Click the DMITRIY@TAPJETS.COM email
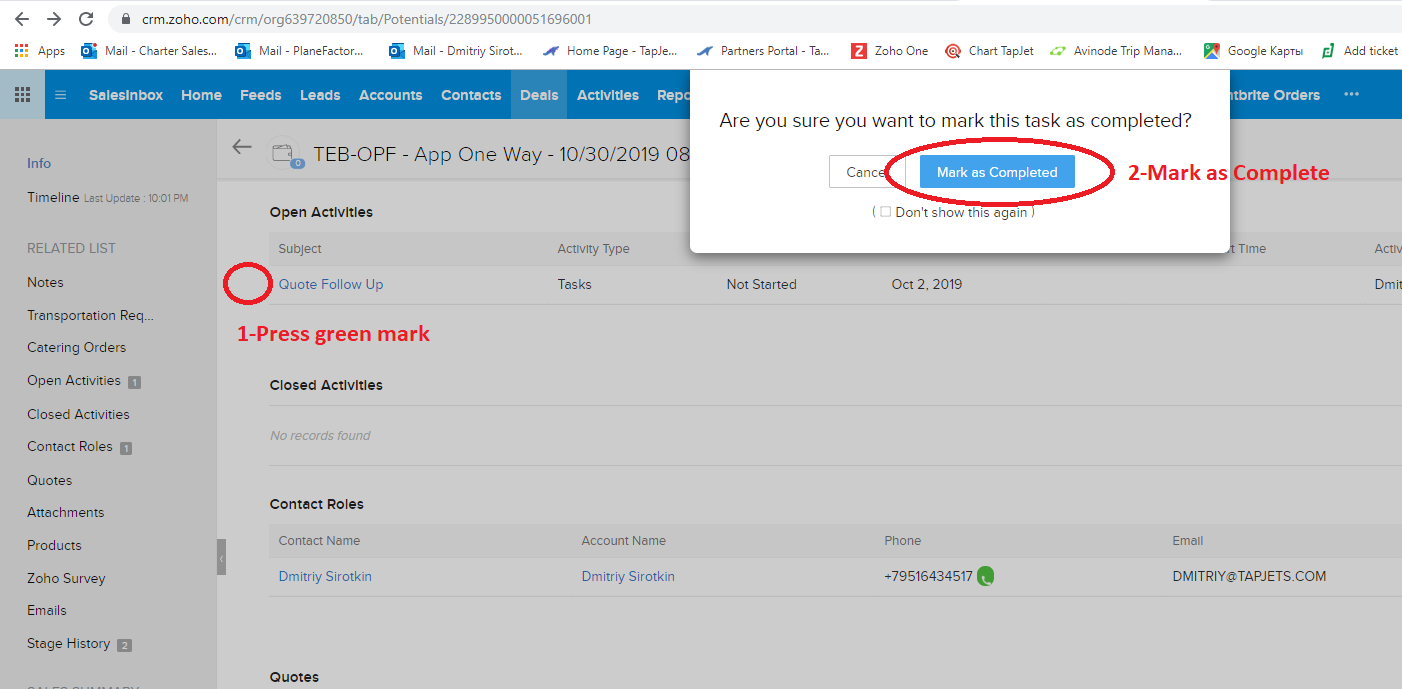The height and width of the screenshot is (689, 1402). click(1249, 576)
